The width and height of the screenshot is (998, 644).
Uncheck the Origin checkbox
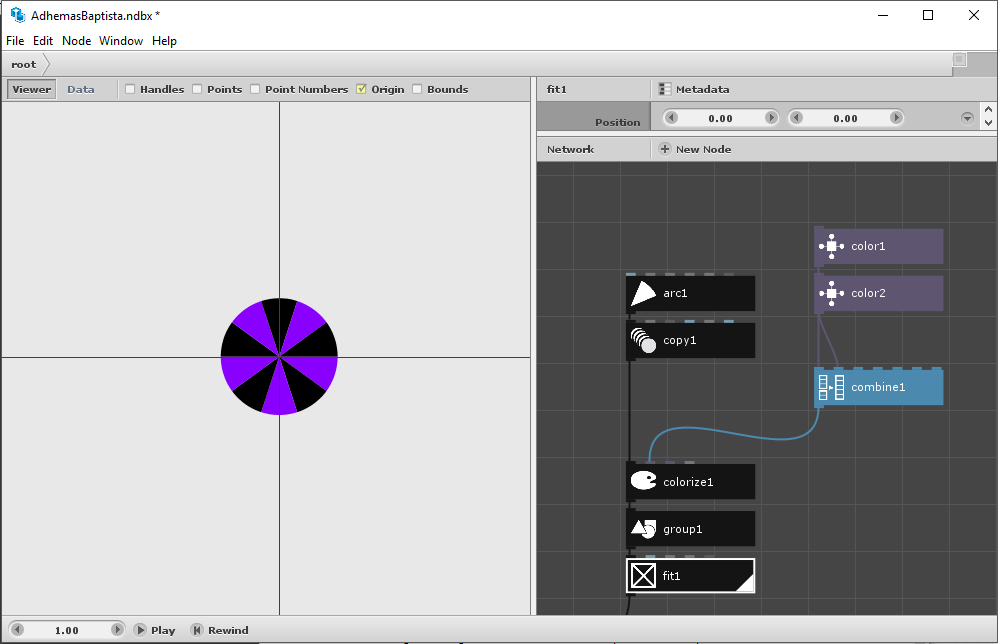click(361, 89)
